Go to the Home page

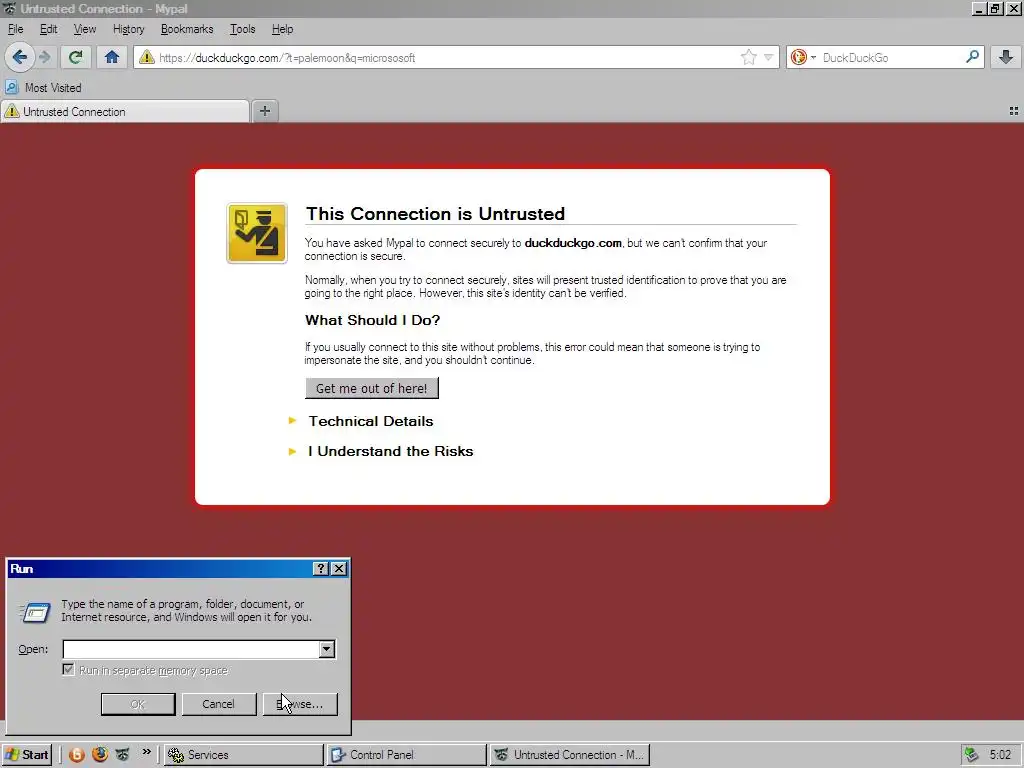pos(112,57)
